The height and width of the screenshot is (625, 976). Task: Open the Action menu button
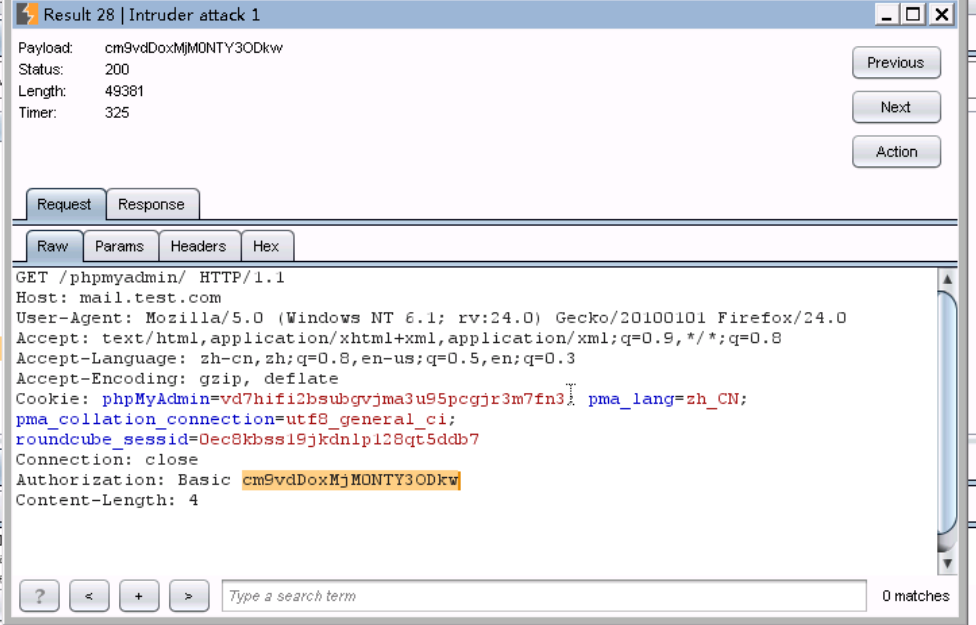(896, 152)
